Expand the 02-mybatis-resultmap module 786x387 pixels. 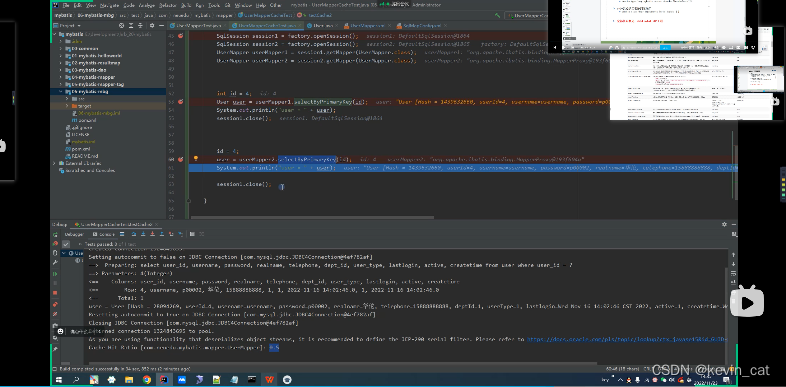(x=61, y=63)
